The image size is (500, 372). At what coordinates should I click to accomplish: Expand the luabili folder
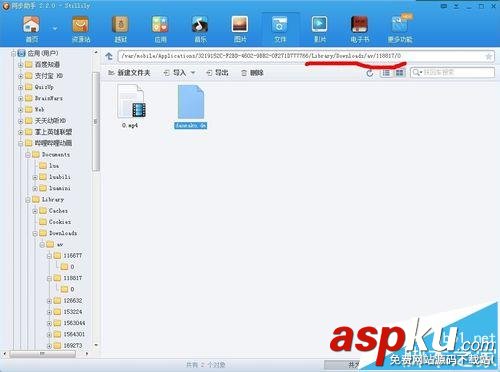35,177
